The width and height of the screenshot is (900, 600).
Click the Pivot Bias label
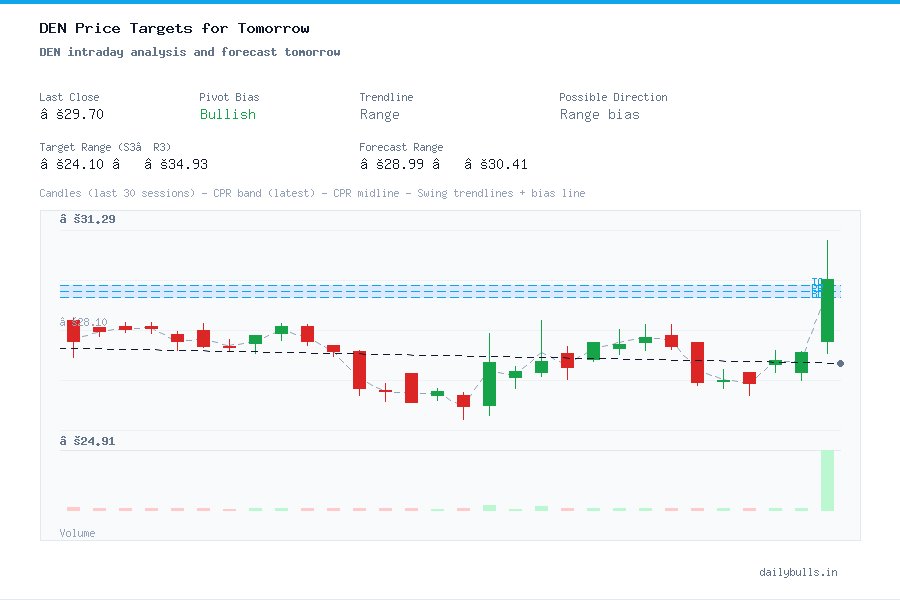tap(229, 97)
